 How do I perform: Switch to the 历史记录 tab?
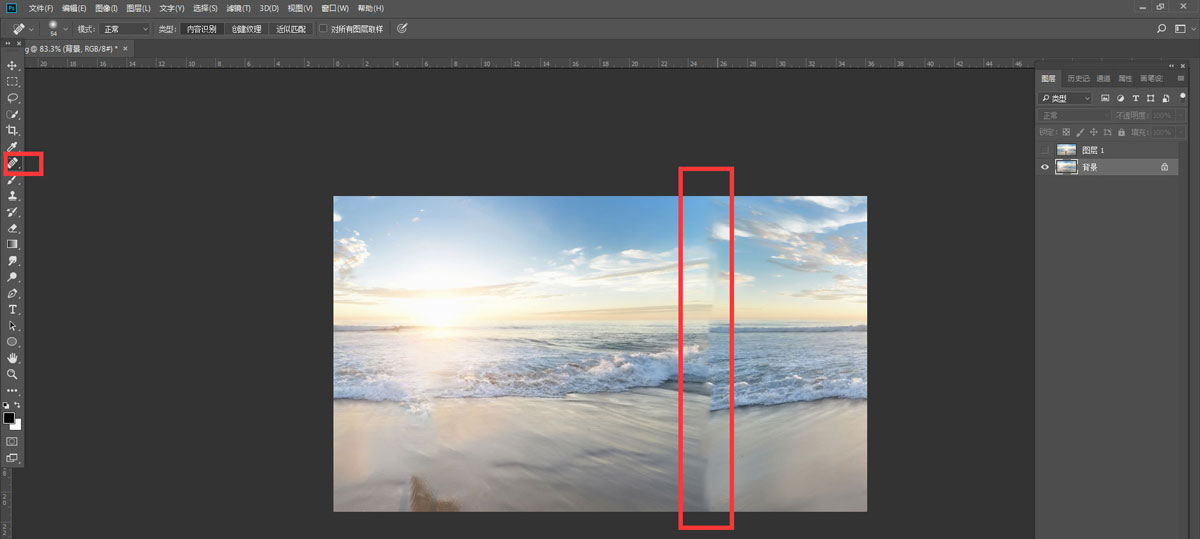[x=1079, y=78]
